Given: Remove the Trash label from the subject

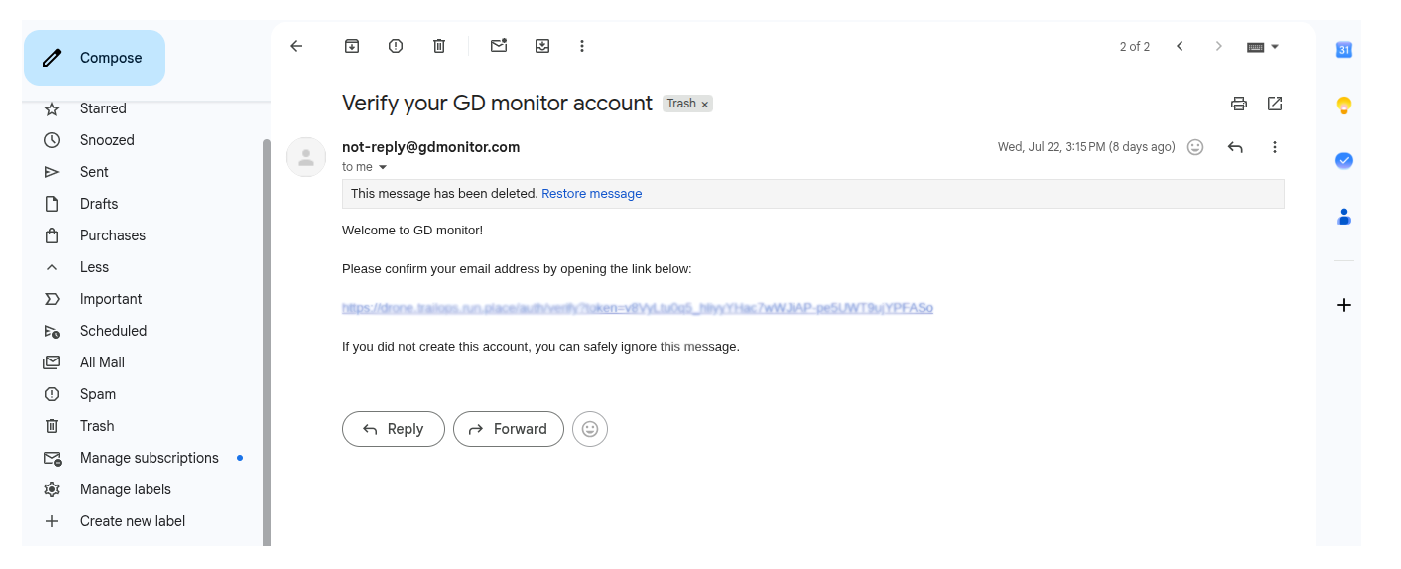Looking at the screenshot, I should pos(704,104).
